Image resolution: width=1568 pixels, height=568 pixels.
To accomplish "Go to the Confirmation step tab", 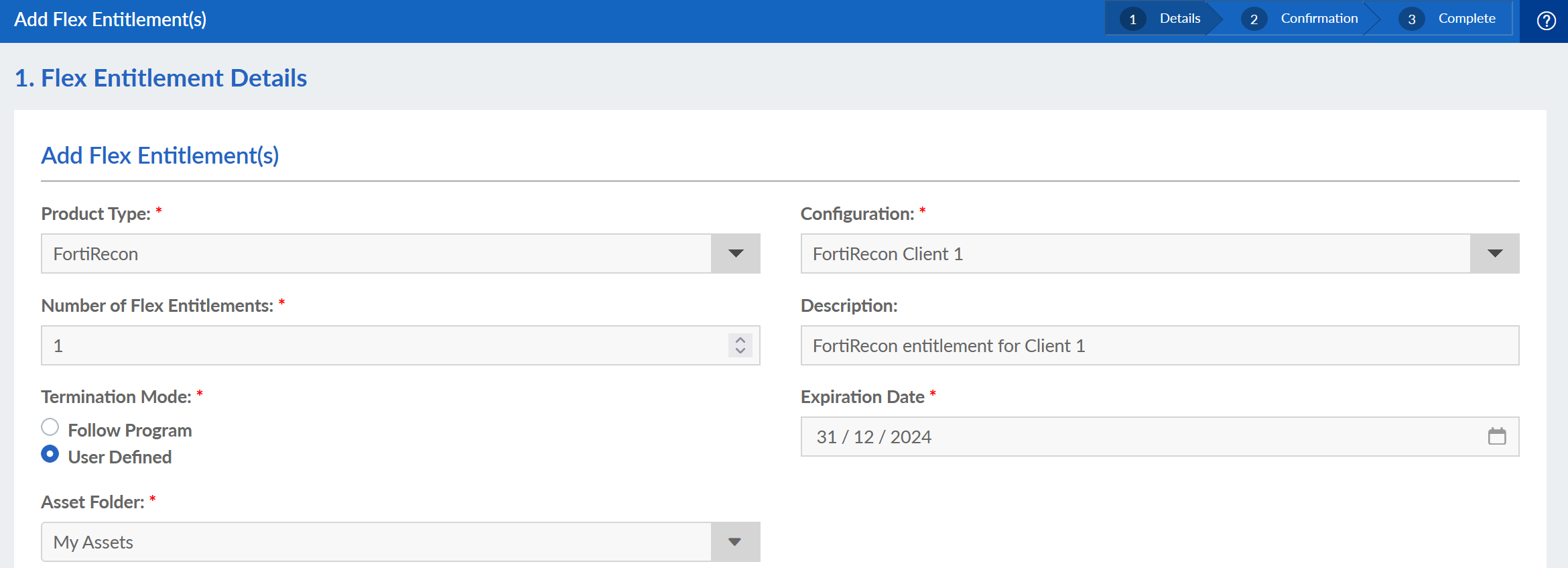I will 1319,19.
